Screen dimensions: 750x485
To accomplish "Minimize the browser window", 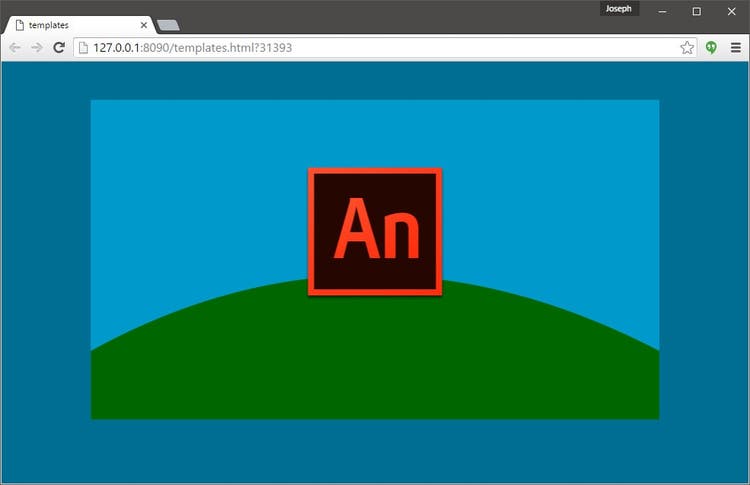I will pos(662,10).
